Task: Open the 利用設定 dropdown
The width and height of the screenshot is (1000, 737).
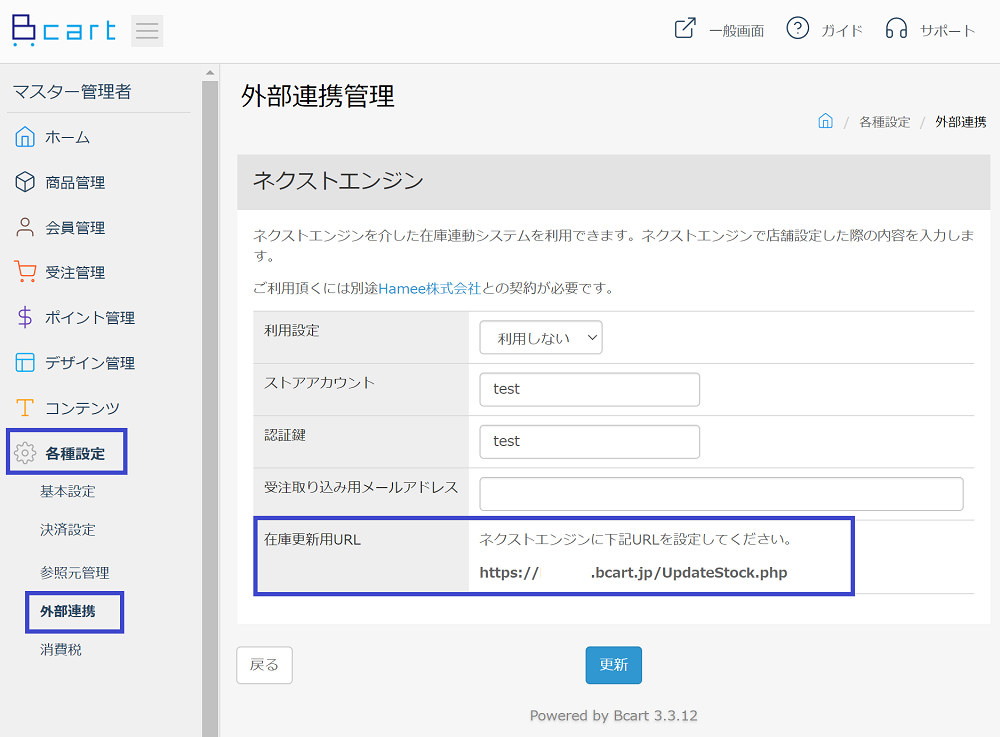Action: (541, 338)
